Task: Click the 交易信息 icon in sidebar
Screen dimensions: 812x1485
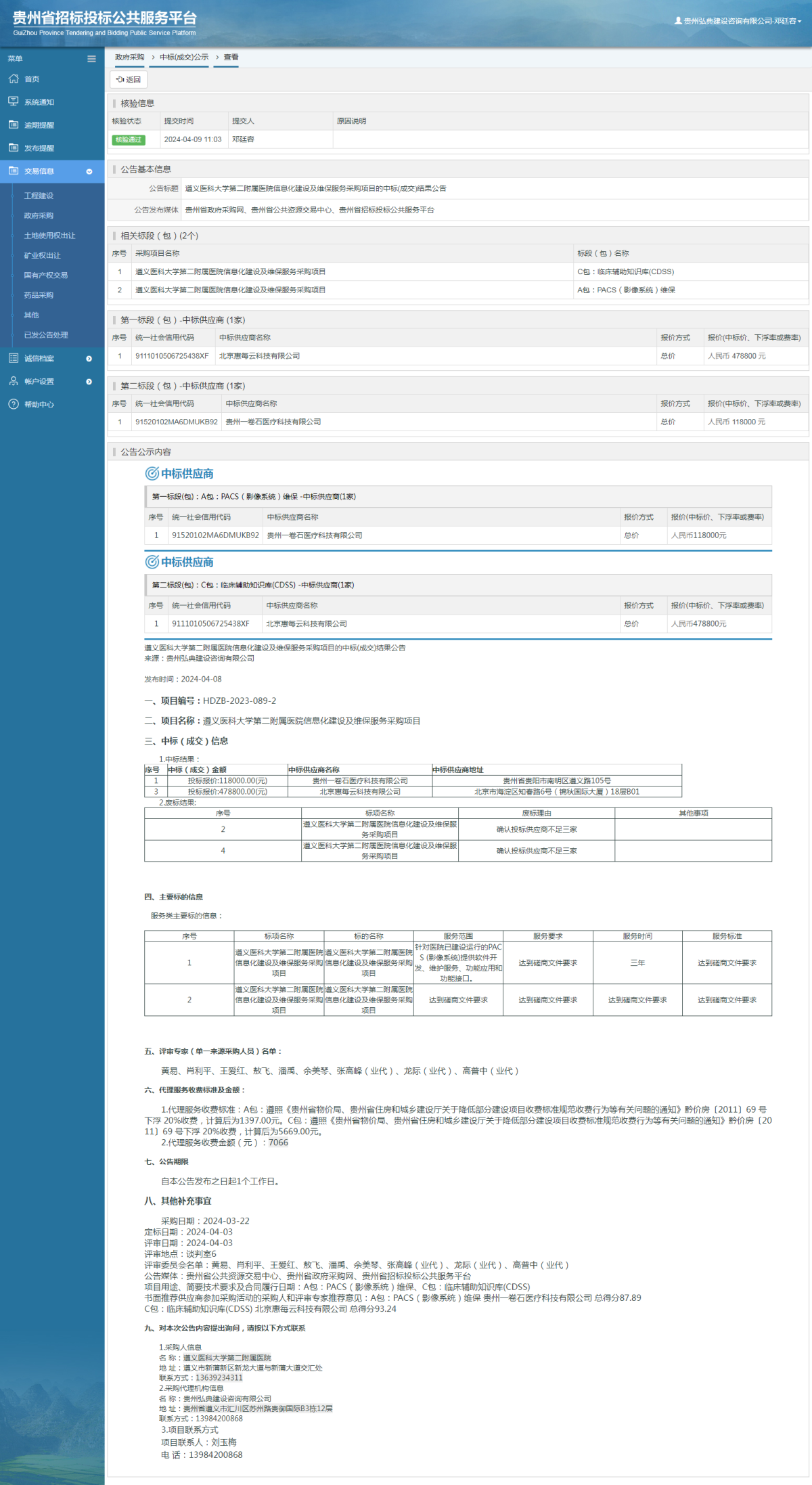Action: click(14, 171)
